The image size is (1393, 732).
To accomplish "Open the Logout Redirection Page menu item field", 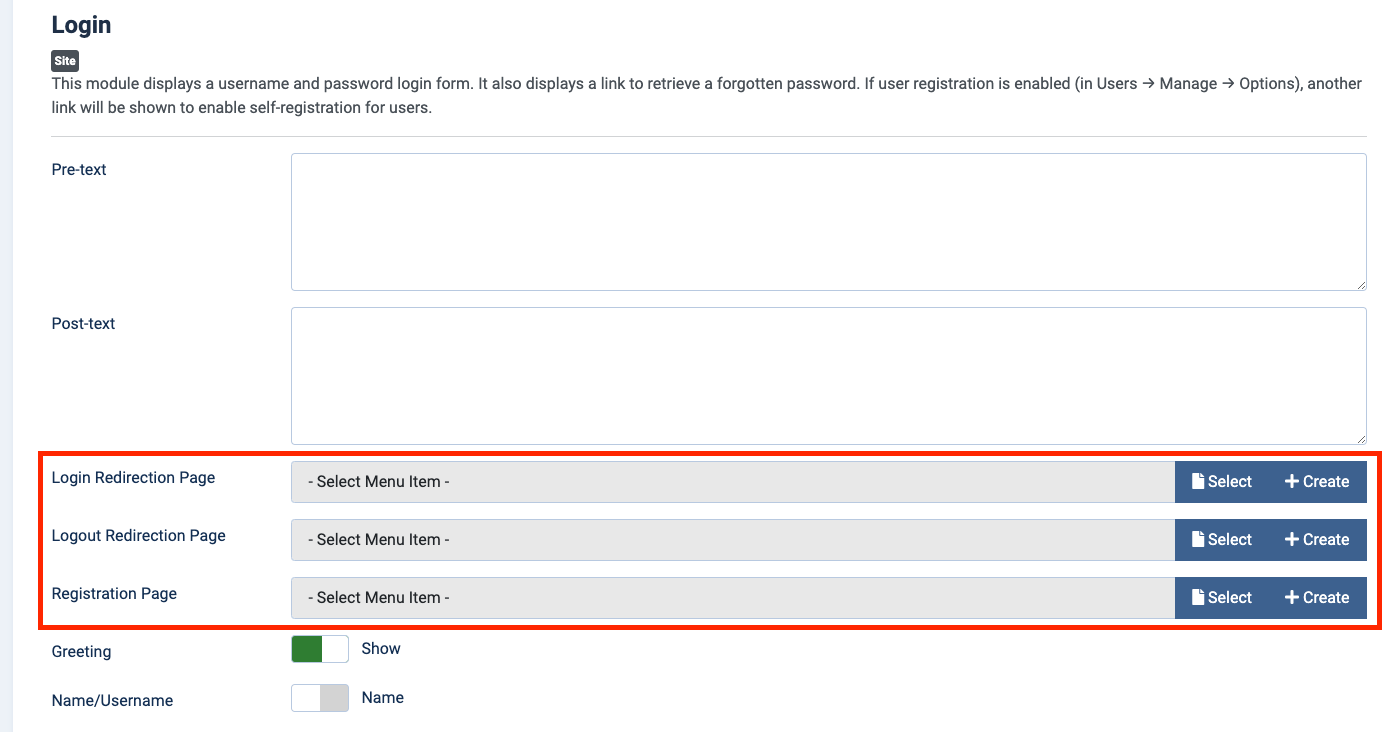I will point(732,539).
